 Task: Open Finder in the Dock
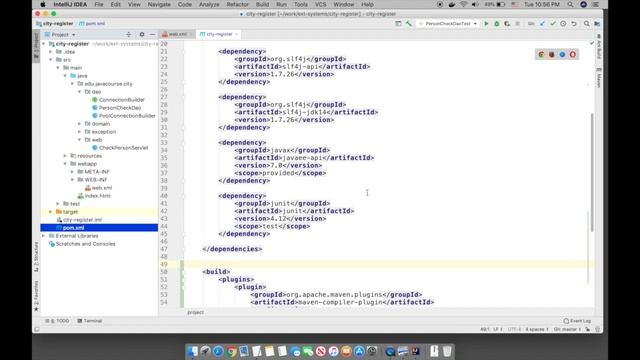coord(193,351)
